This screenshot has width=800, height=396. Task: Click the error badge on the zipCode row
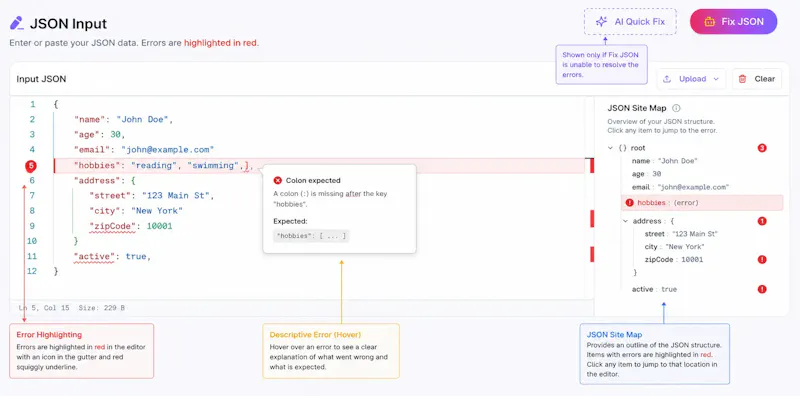(762, 259)
